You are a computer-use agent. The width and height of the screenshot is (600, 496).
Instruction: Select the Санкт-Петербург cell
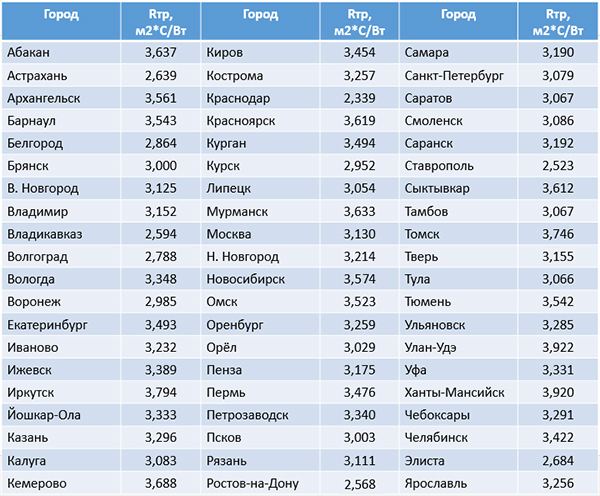[458, 75]
